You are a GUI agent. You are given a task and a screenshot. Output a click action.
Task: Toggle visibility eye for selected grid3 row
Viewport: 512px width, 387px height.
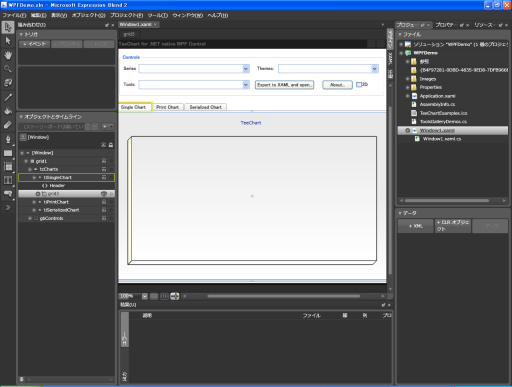[104, 194]
